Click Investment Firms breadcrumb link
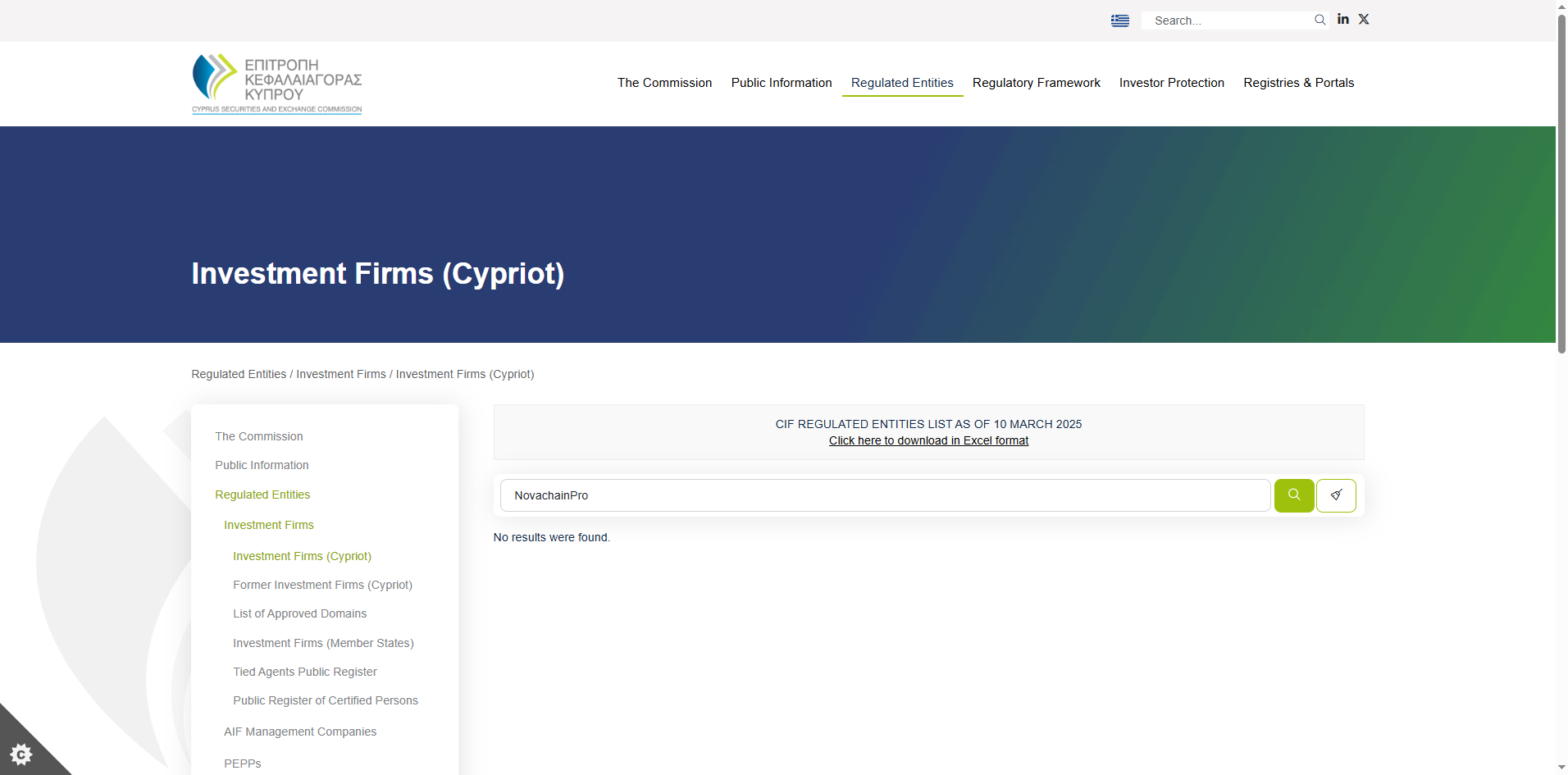This screenshot has width=1568, height=775. (x=340, y=374)
